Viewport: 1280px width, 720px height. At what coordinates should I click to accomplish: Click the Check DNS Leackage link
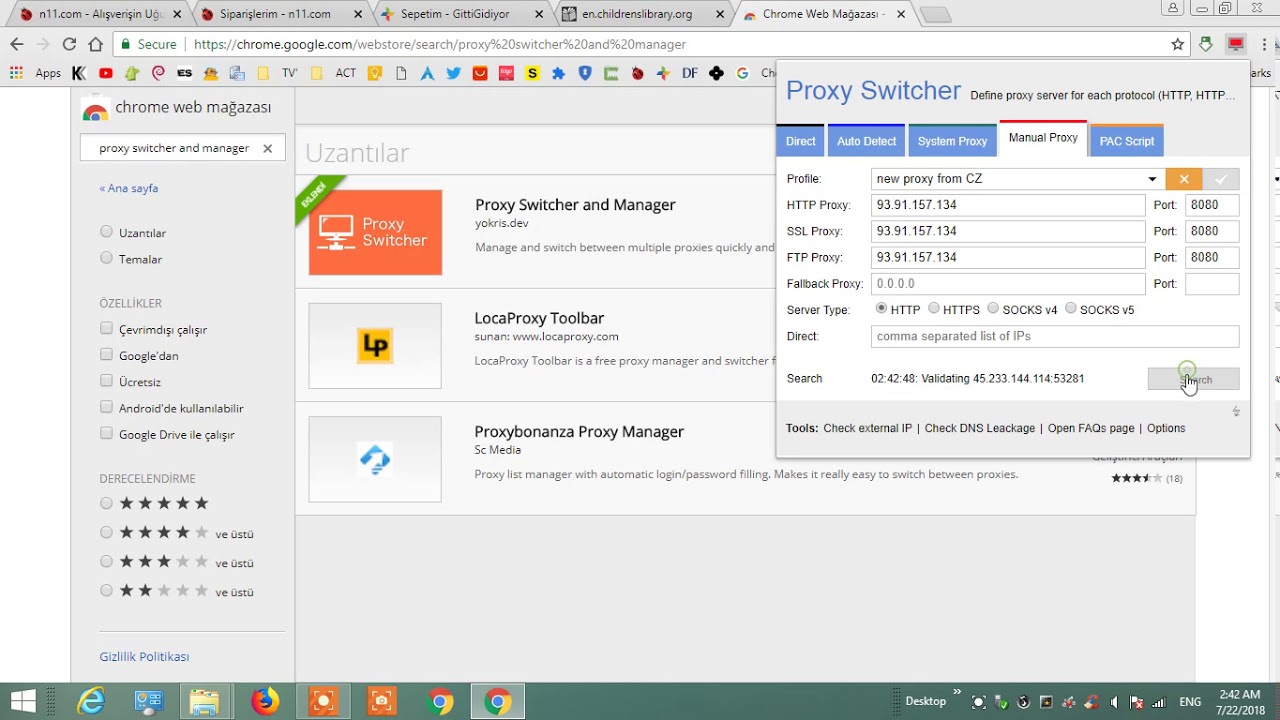click(x=980, y=428)
